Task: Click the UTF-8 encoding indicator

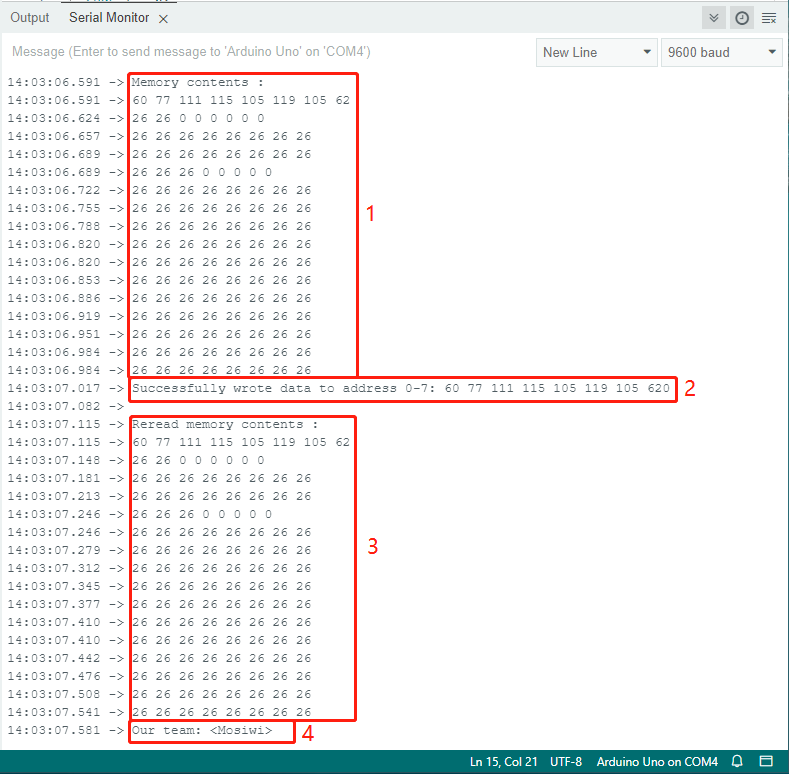Action: click(x=566, y=761)
